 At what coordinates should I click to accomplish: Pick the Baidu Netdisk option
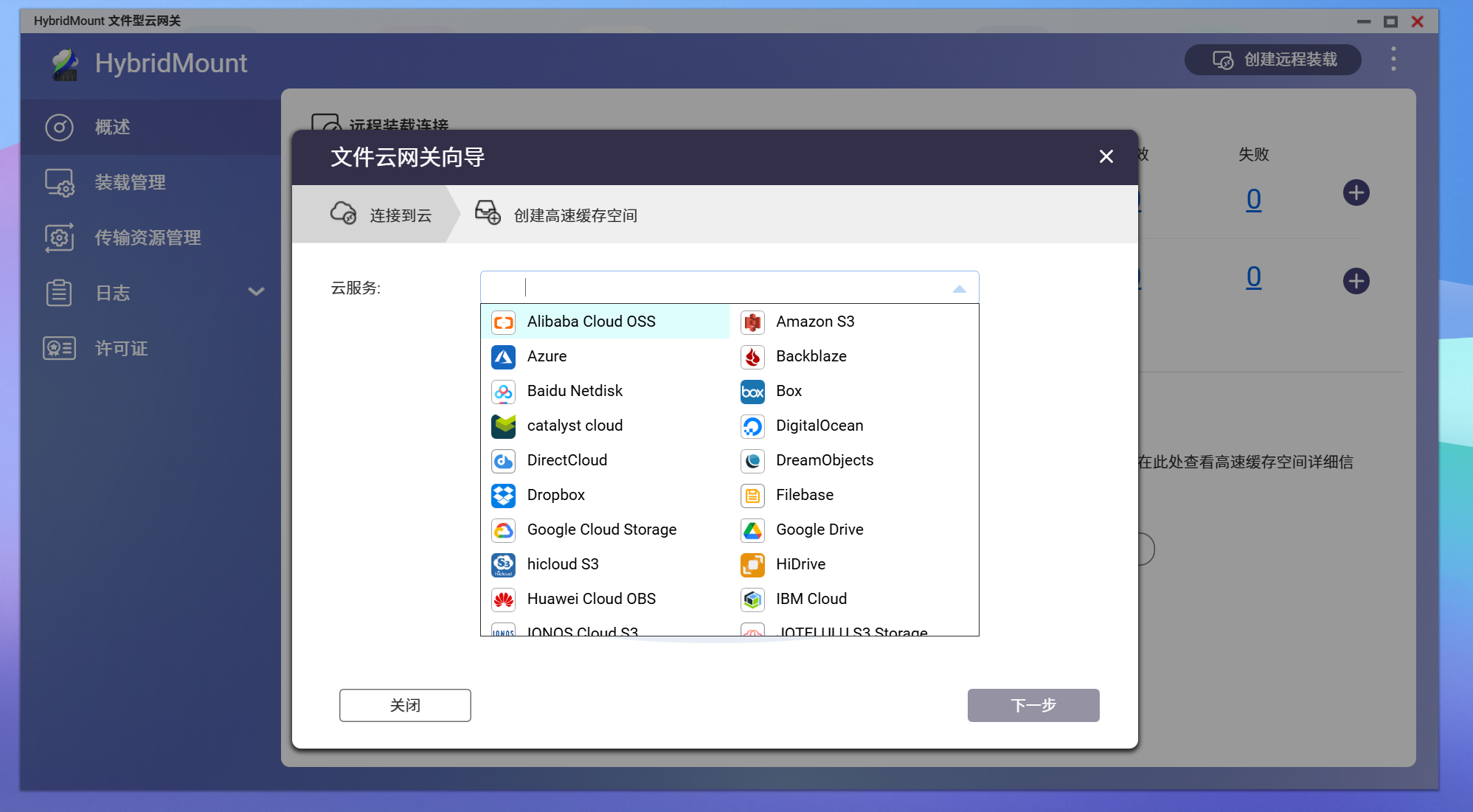pyautogui.click(x=574, y=391)
